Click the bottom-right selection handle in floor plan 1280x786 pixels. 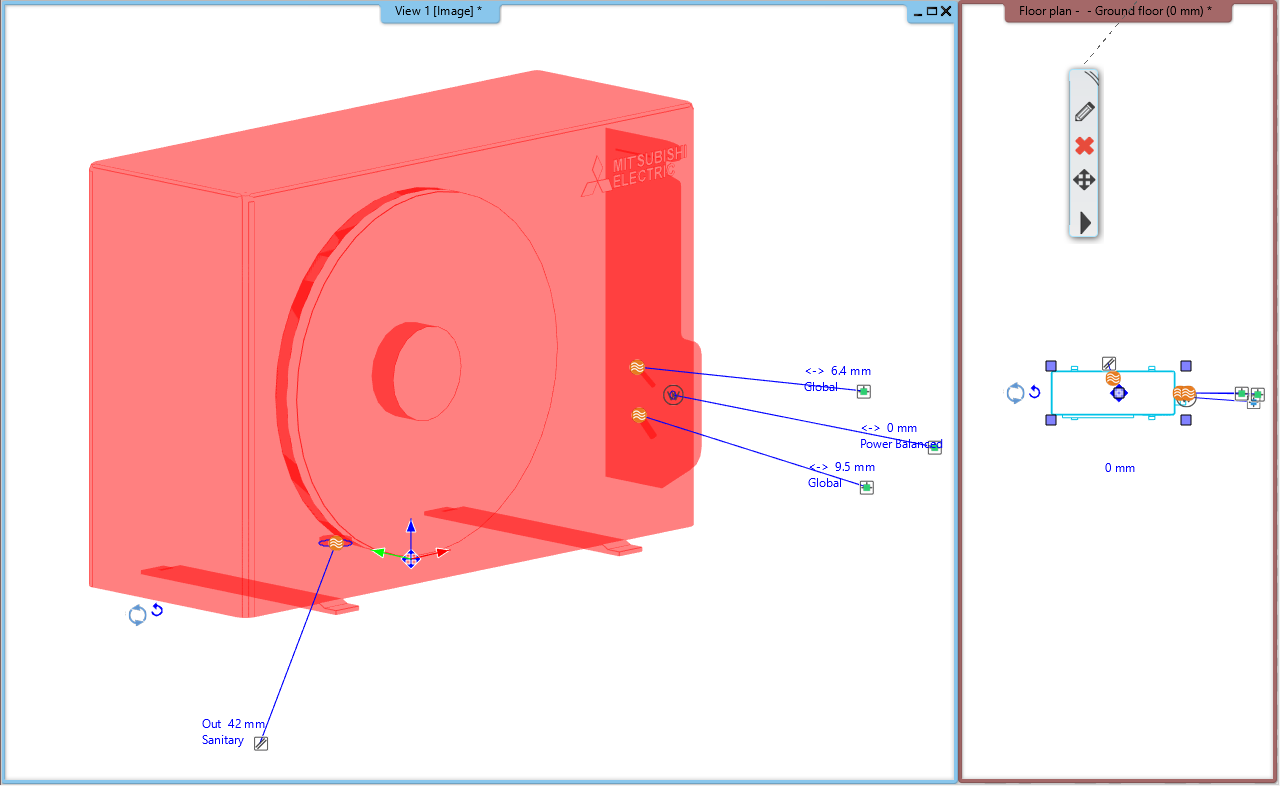[x=1186, y=420]
